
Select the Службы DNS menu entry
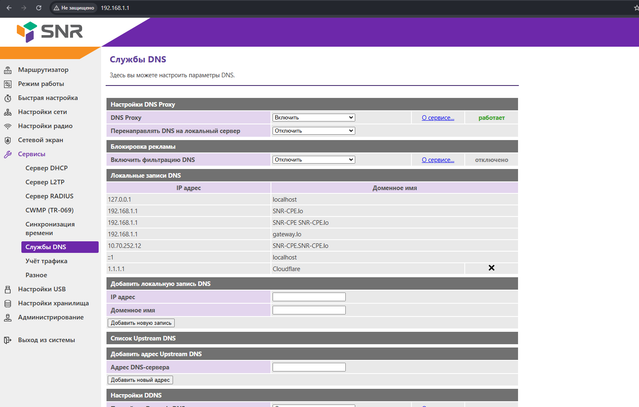point(60,247)
